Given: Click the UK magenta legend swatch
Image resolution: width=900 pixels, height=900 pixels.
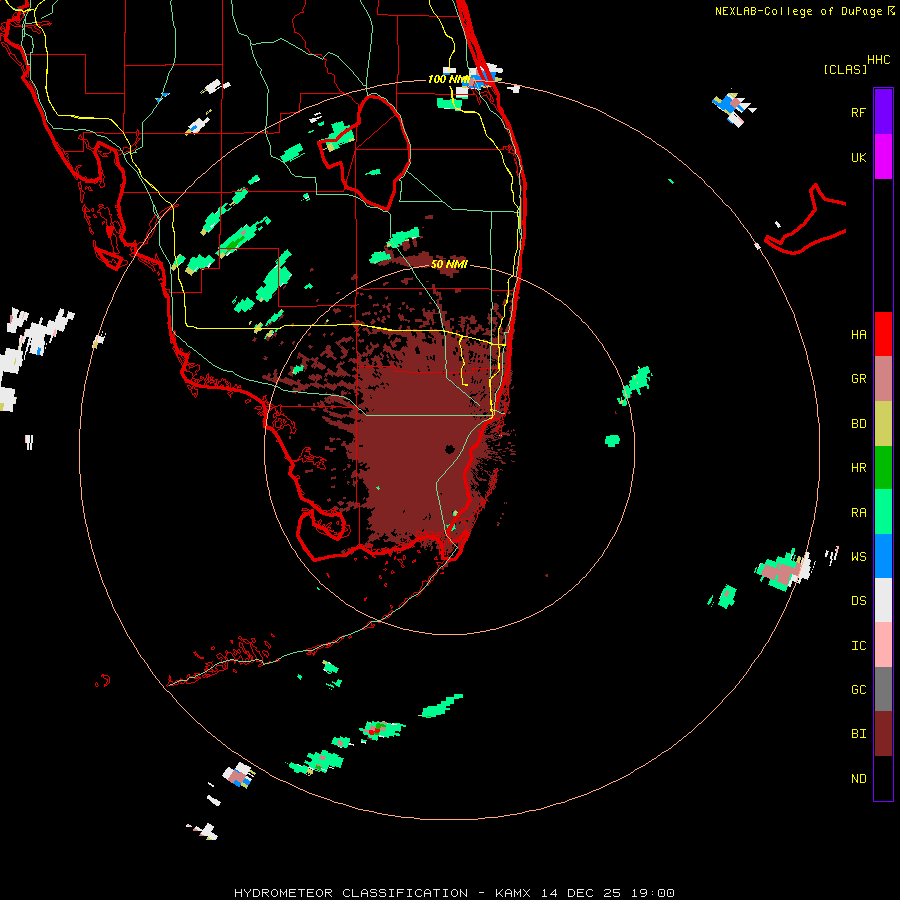Looking at the screenshot, I should tap(883, 157).
